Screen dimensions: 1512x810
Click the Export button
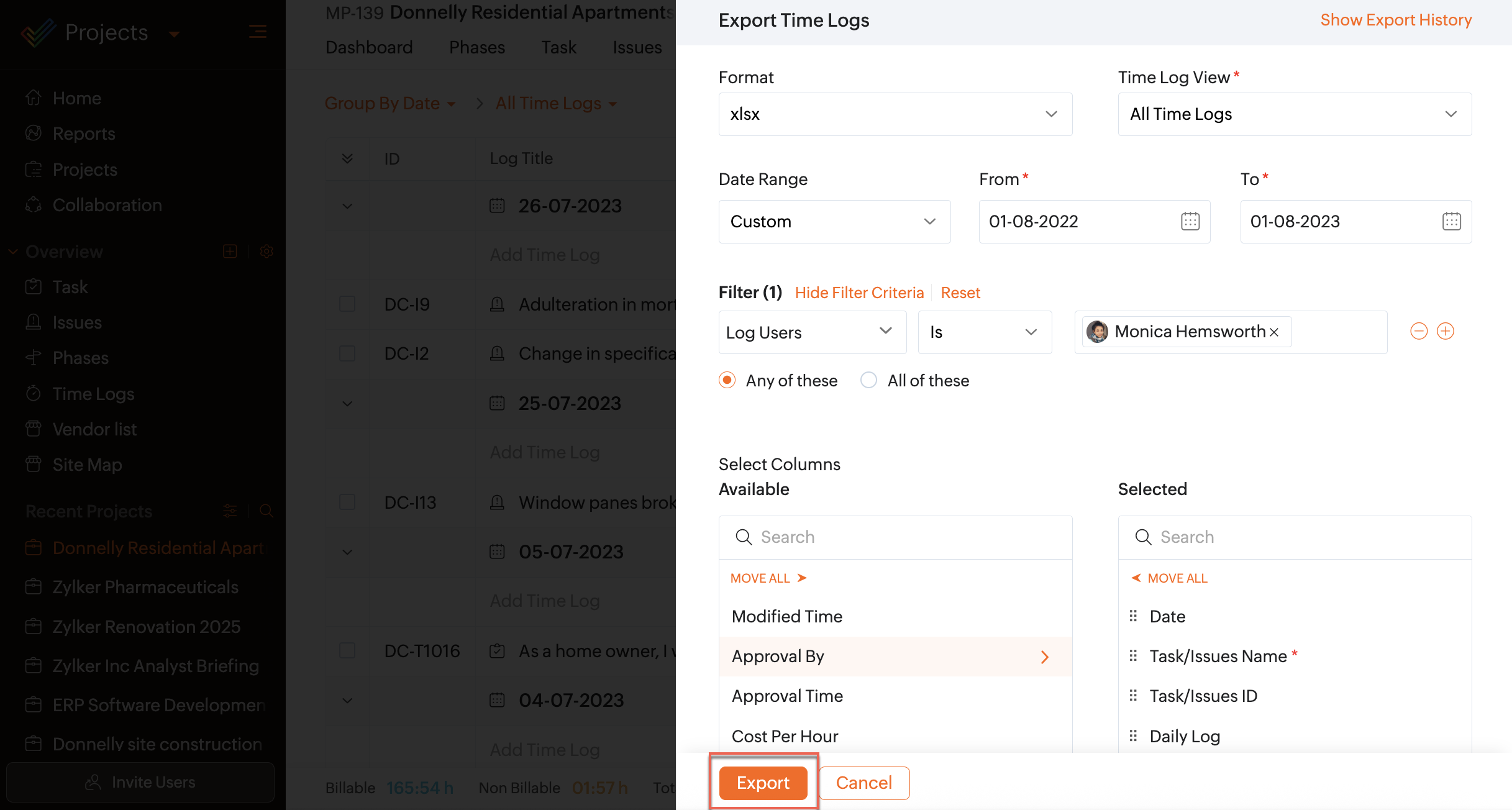[x=763, y=783]
